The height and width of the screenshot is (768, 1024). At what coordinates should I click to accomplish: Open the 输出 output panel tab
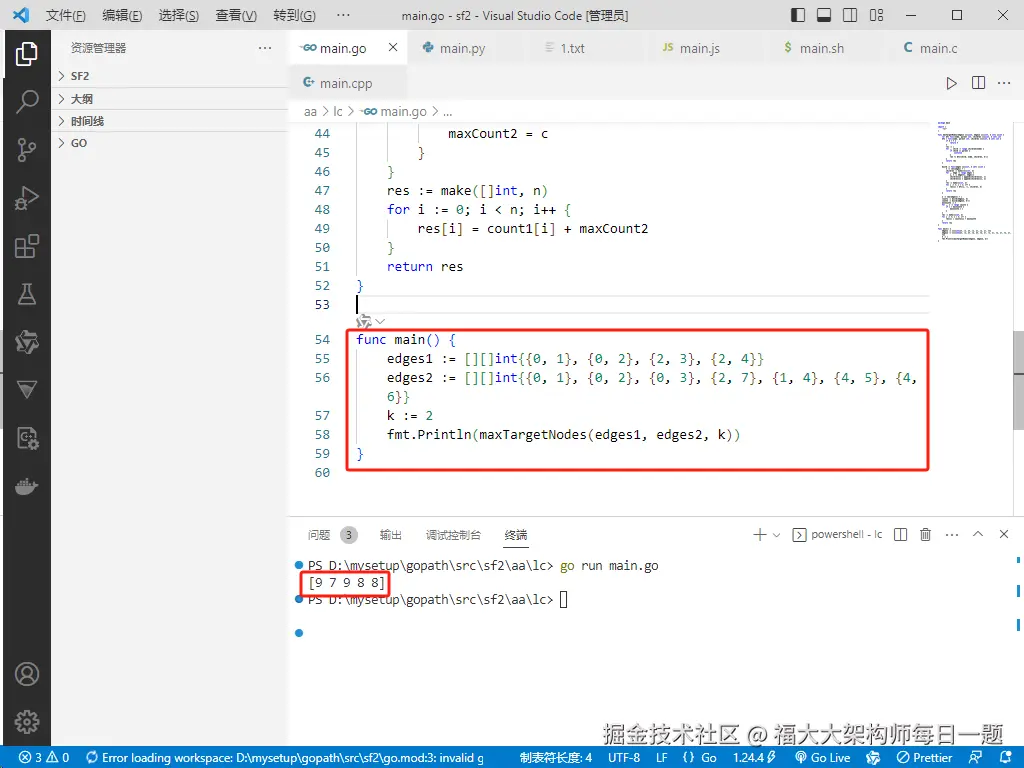pyautogui.click(x=391, y=535)
